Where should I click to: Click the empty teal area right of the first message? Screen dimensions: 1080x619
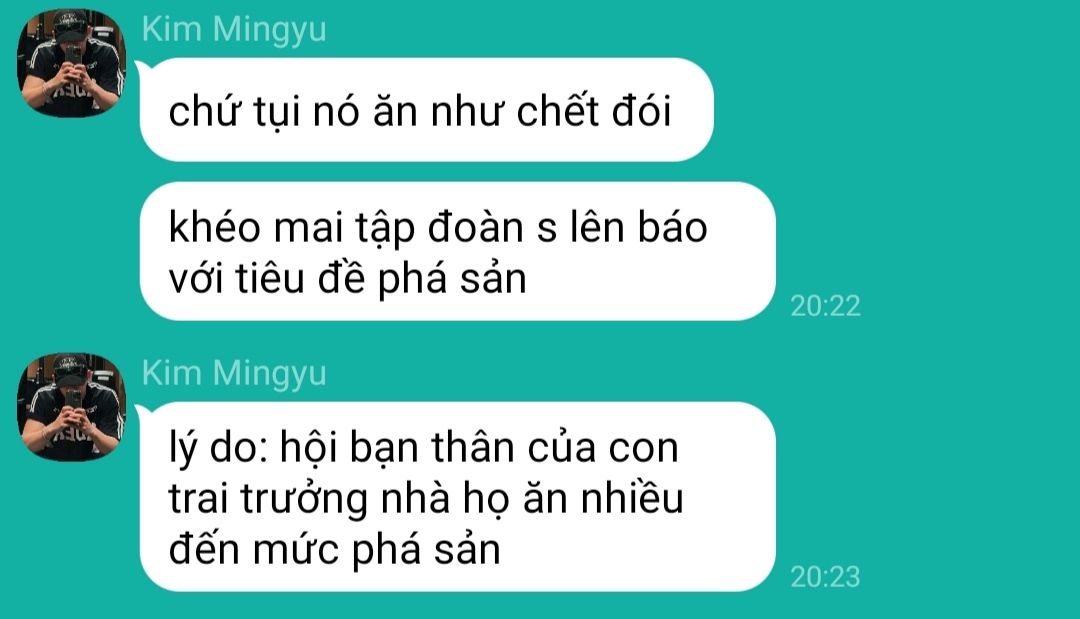pos(895,109)
